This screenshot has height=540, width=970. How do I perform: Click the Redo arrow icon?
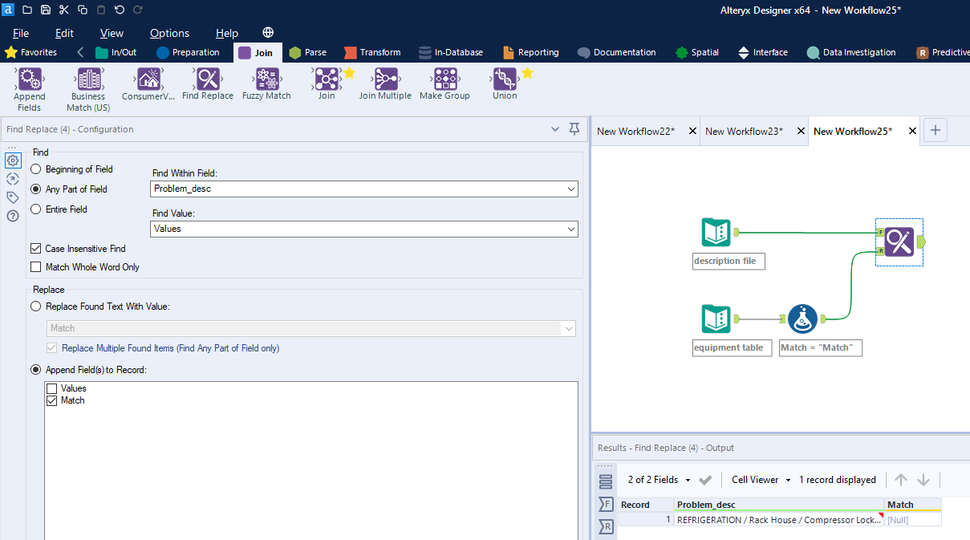point(138,10)
